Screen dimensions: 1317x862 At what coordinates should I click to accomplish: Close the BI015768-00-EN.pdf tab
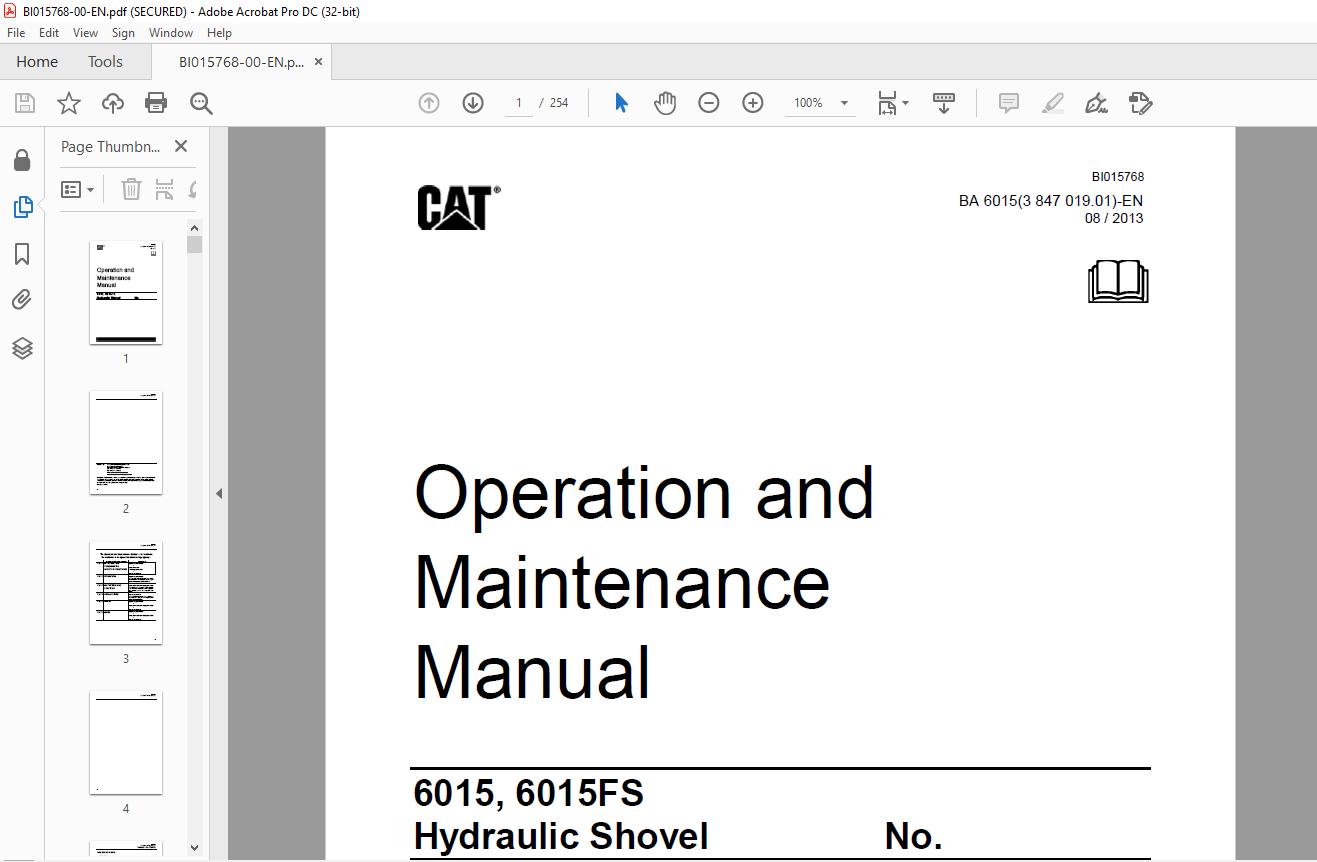click(x=318, y=62)
